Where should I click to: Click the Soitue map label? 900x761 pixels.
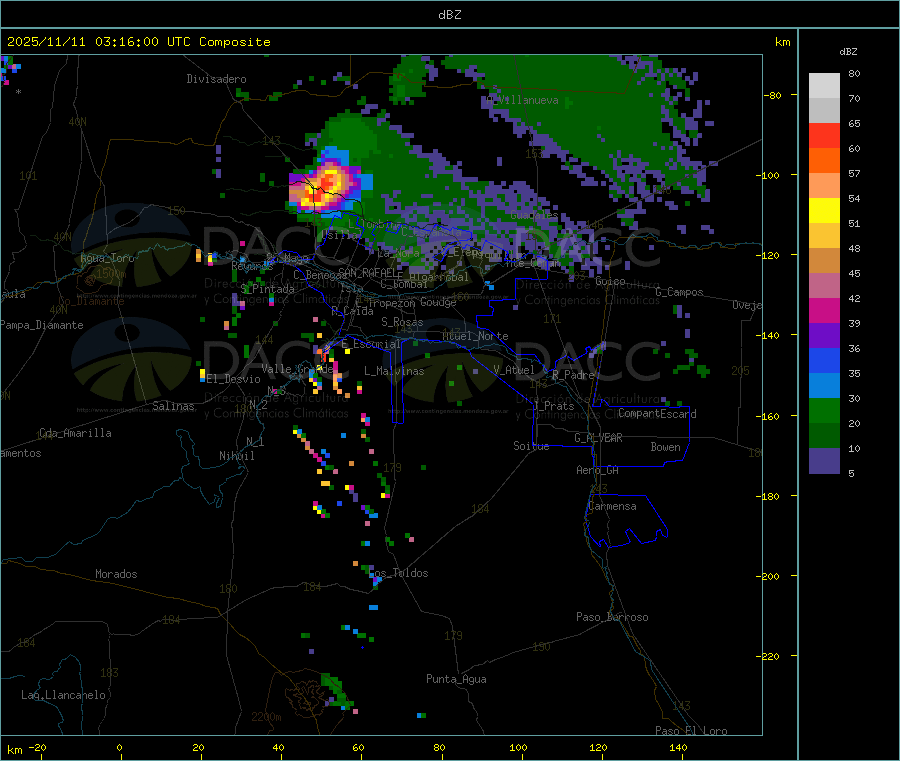[x=532, y=446]
